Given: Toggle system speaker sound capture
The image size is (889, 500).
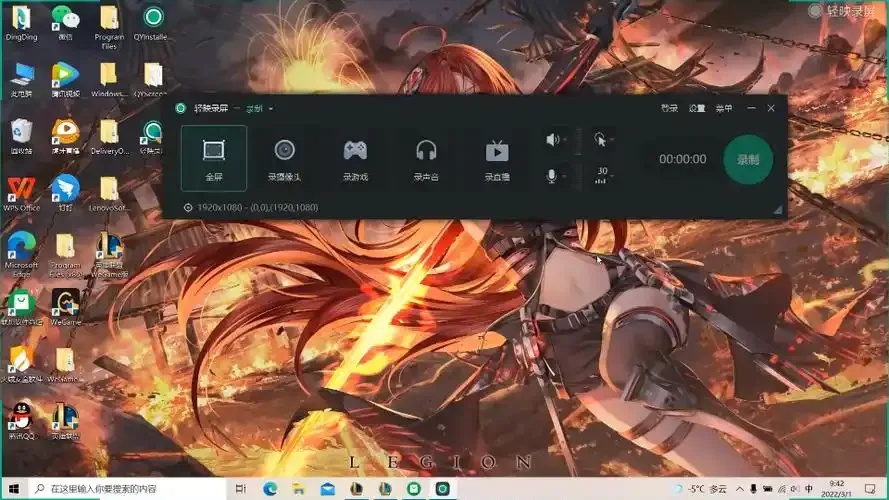Looking at the screenshot, I should (552, 139).
